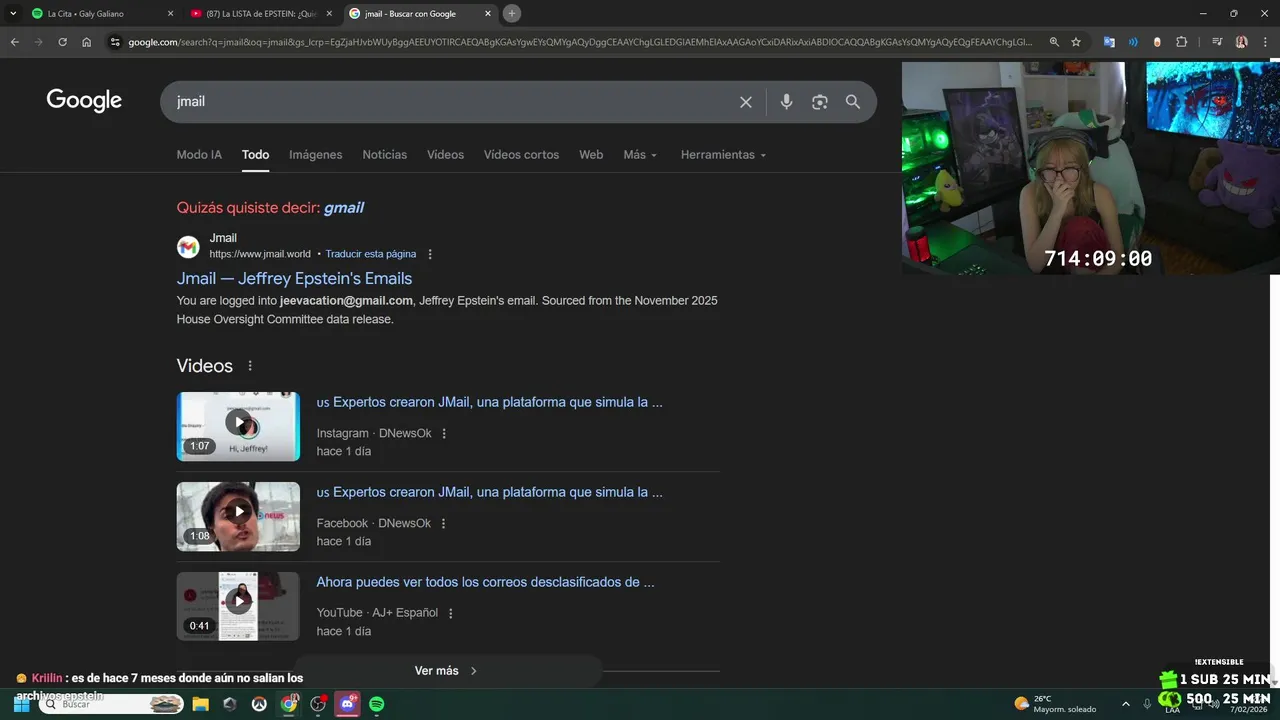The height and width of the screenshot is (720, 1280).
Task: Open weather widget showing 26°C
Action: click(1055, 704)
